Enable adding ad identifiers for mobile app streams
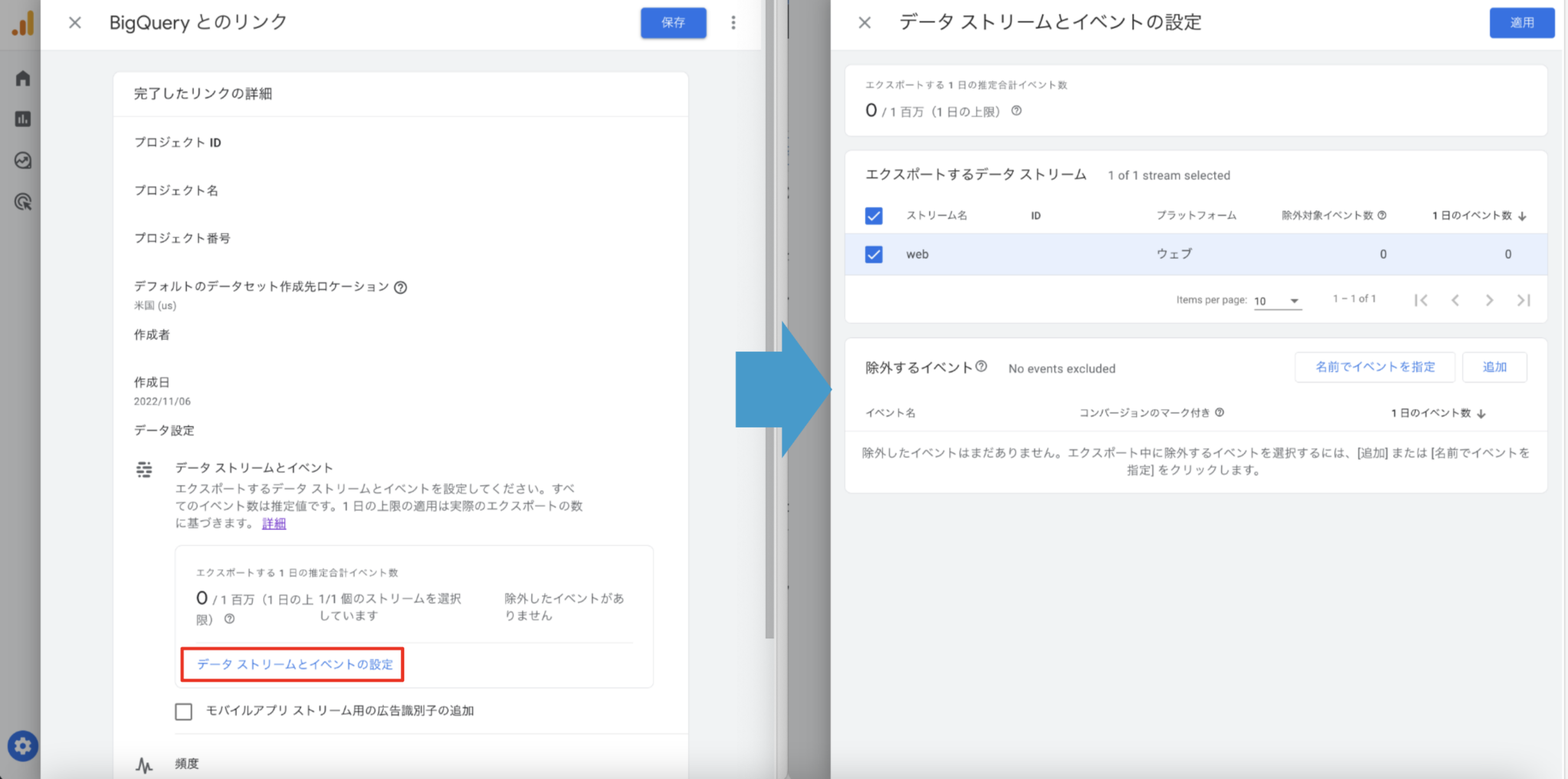 point(183,711)
